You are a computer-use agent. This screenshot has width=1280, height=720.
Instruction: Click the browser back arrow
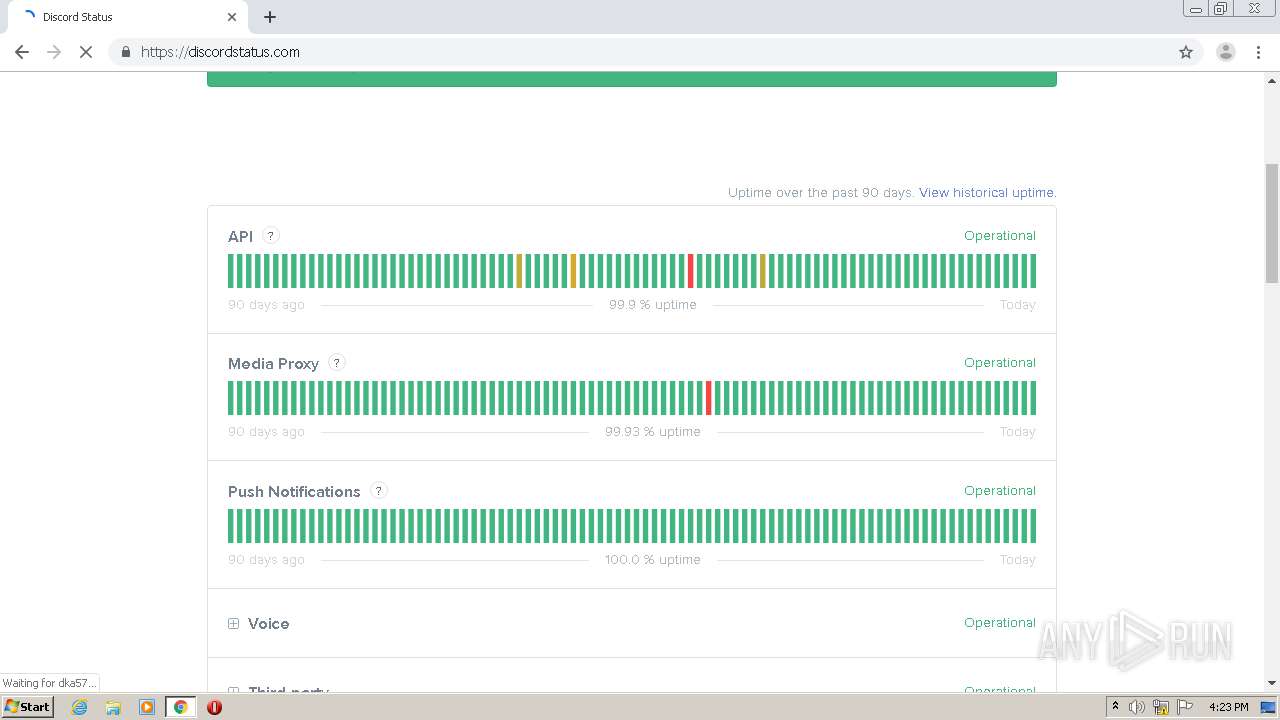click(x=22, y=52)
